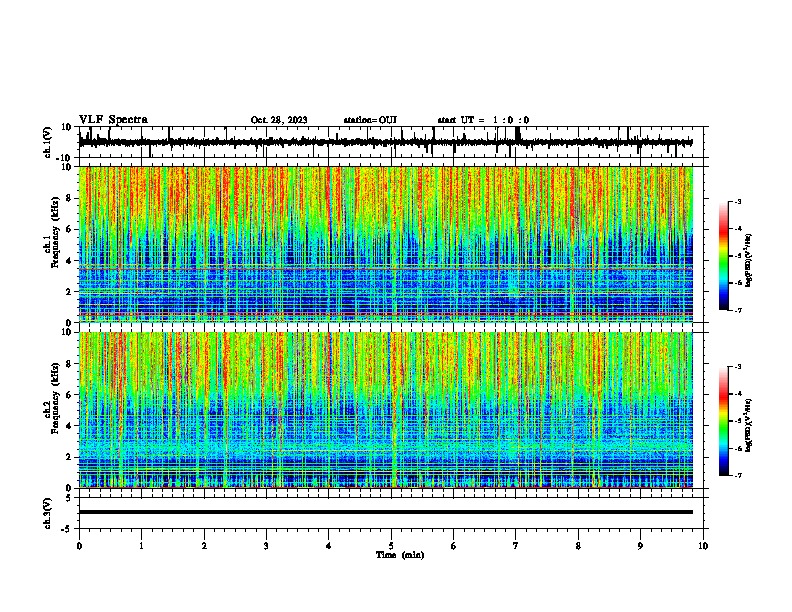Select the date text "Oct. 28, 2023"

click(279, 120)
